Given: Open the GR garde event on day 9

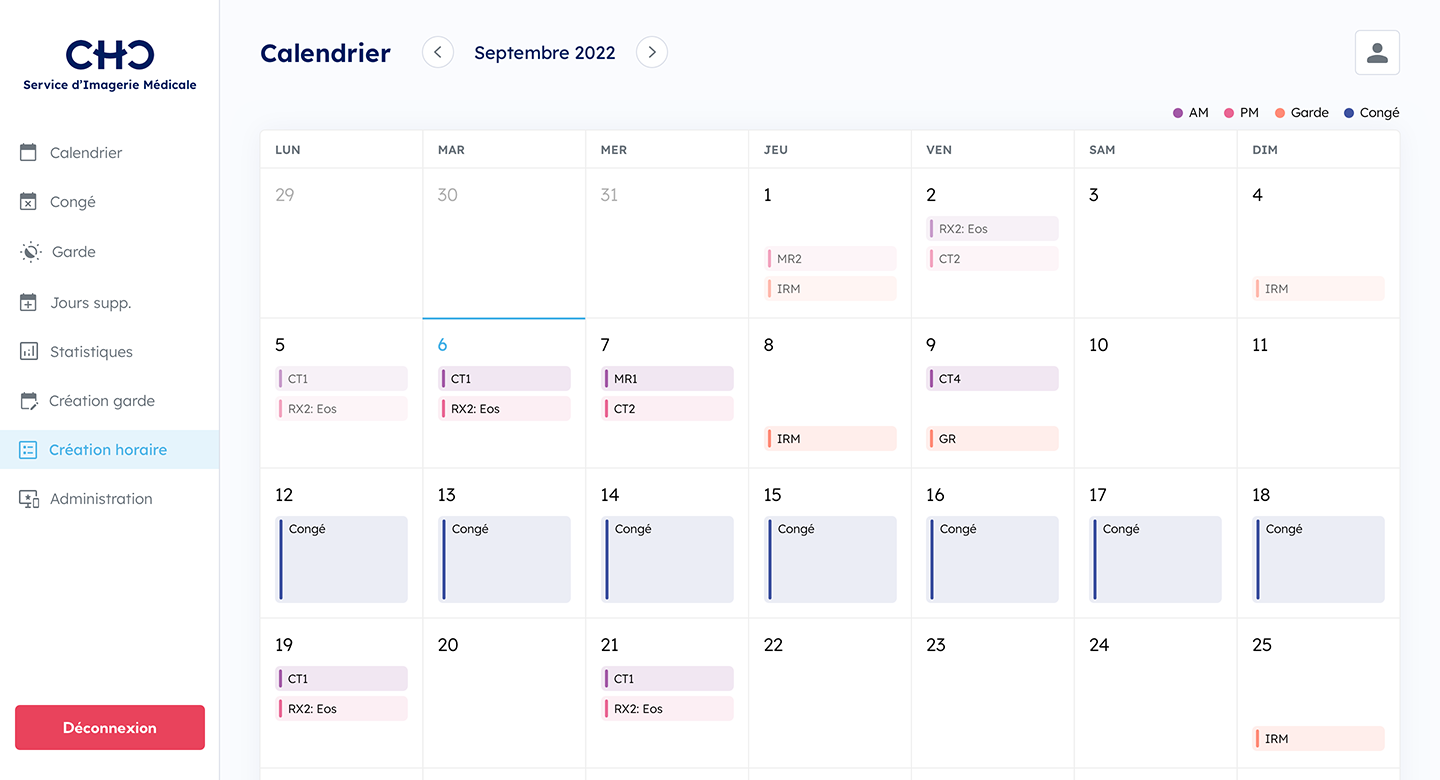Looking at the screenshot, I should click(x=993, y=439).
